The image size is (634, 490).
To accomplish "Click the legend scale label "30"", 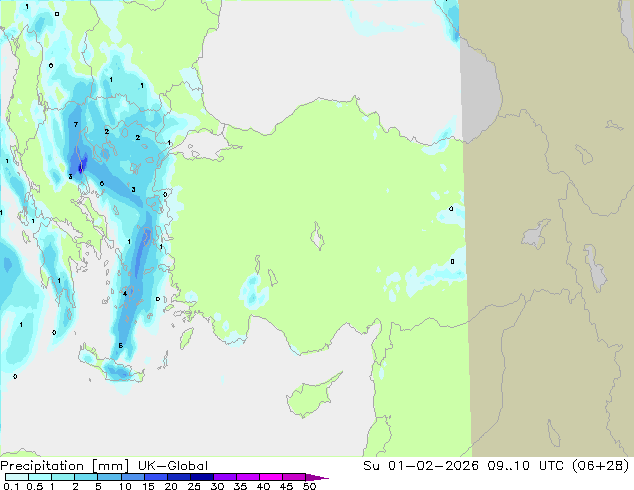I will 217,486.
